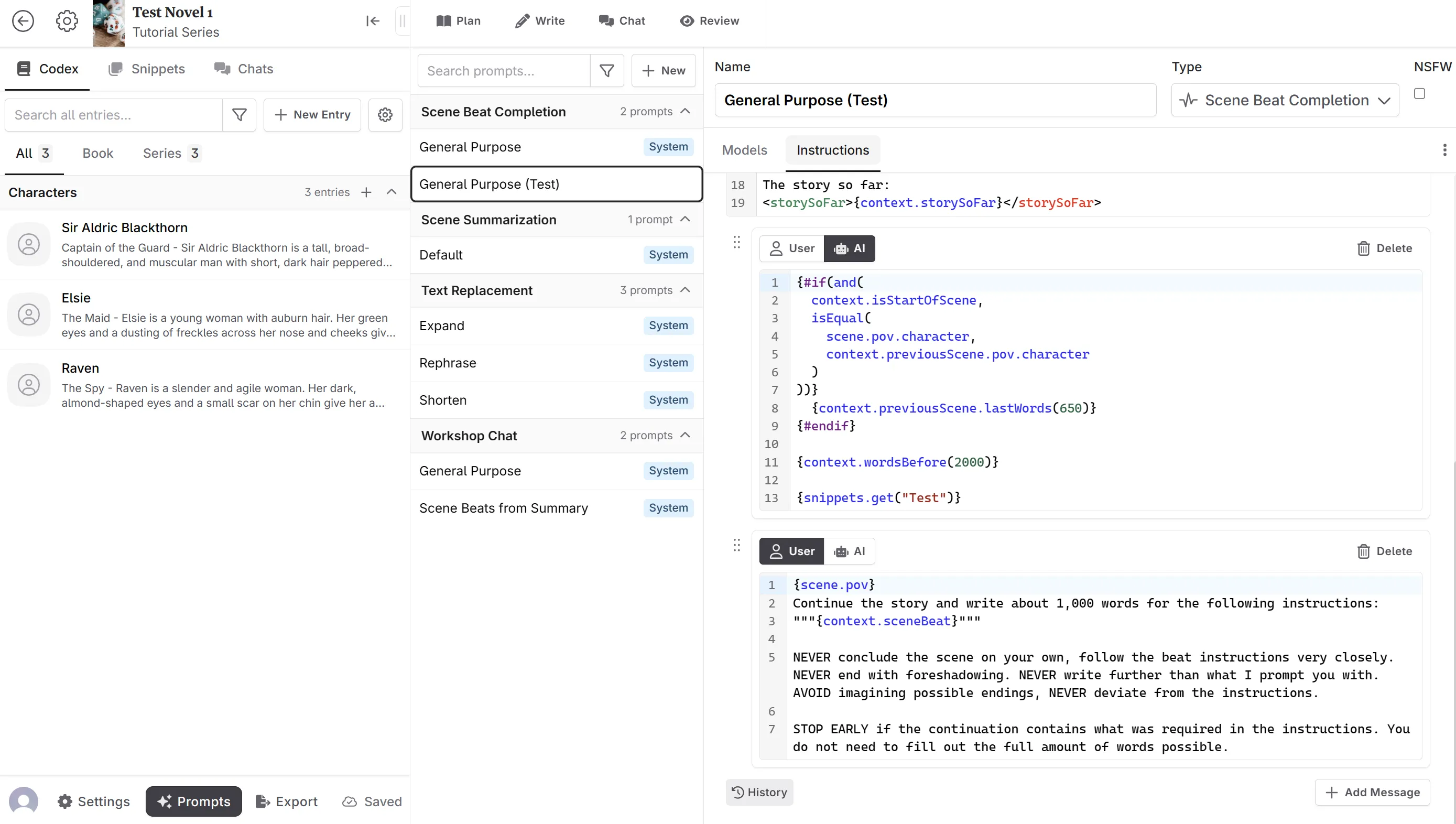Screen dimensions: 1456x824
Task: Click the Search prompts input field
Action: 504,71
